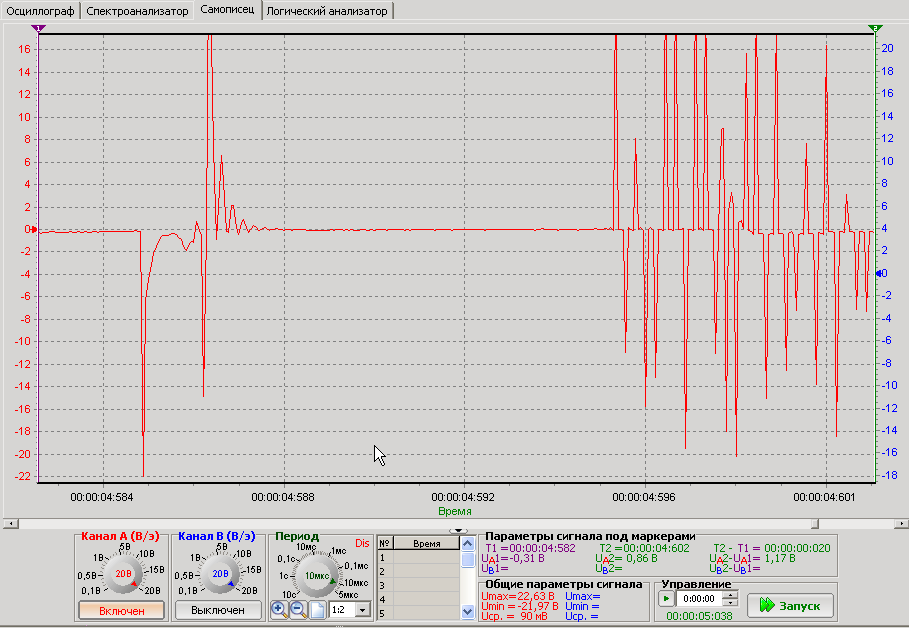Click the marker table scrollbar thumb
This screenshot has height=628, width=909.
coord(468,560)
